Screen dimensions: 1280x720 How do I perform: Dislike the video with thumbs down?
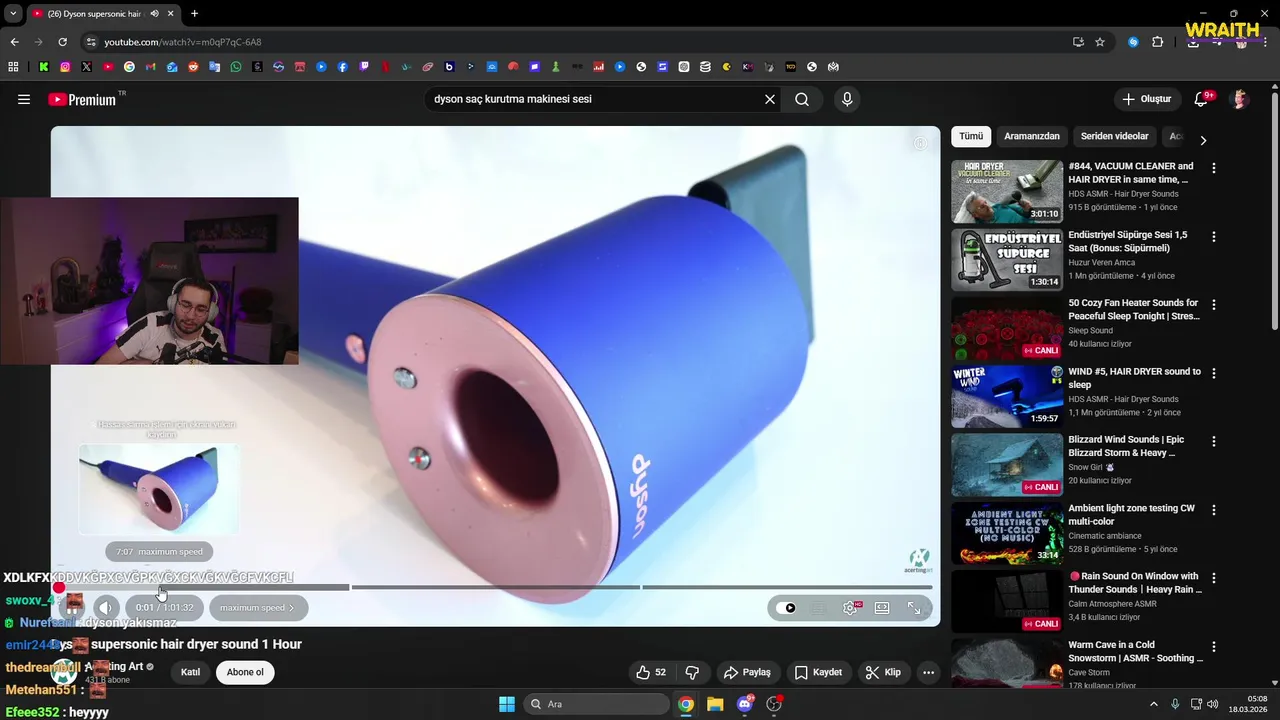pos(692,672)
